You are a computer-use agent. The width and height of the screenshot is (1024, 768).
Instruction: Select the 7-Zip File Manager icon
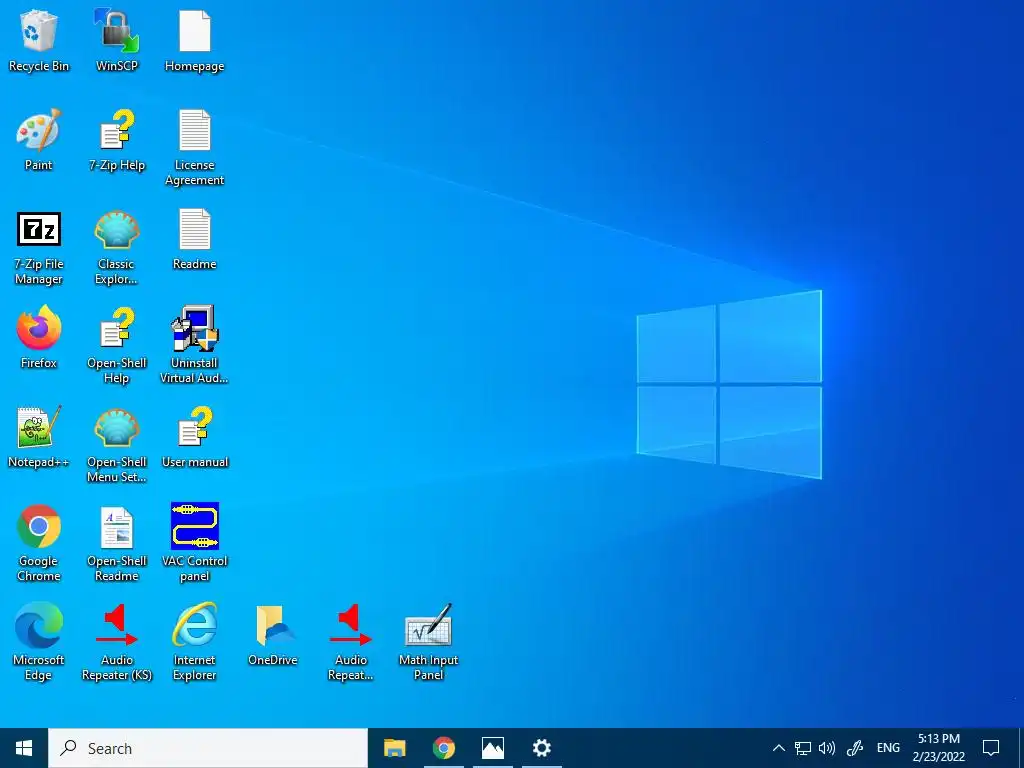coord(39,247)
